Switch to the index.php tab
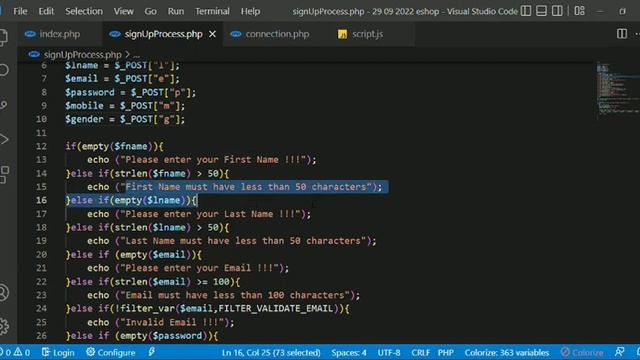 click(59, 34)
